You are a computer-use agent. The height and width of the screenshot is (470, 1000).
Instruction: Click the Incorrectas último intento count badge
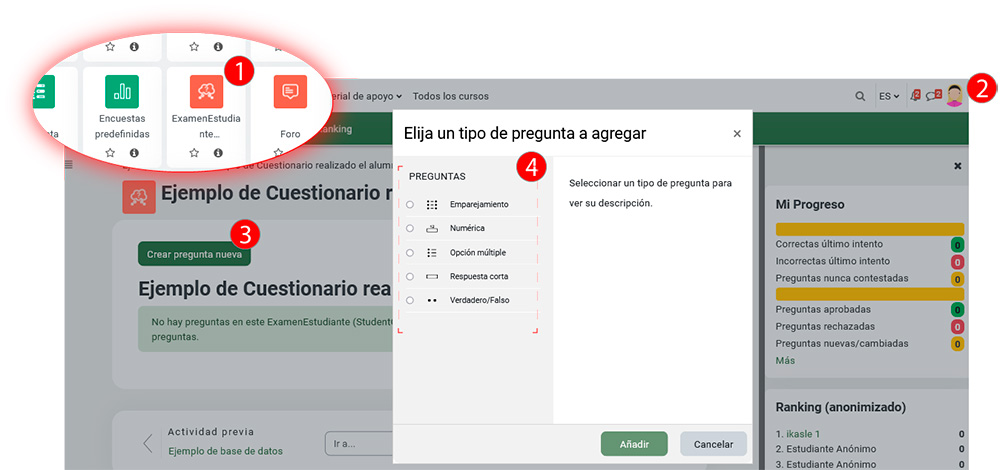point(957,261)
